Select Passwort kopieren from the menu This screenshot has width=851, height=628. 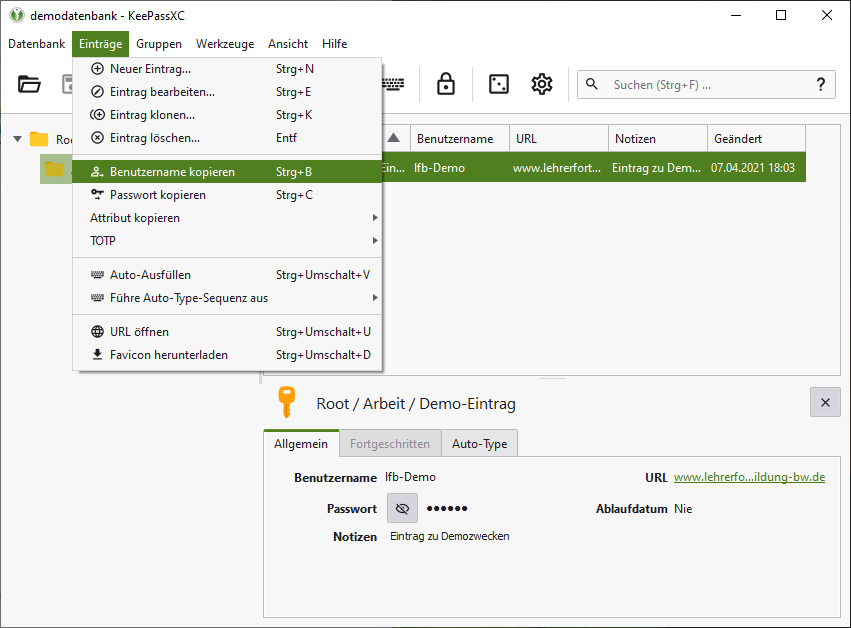[158, 195]
